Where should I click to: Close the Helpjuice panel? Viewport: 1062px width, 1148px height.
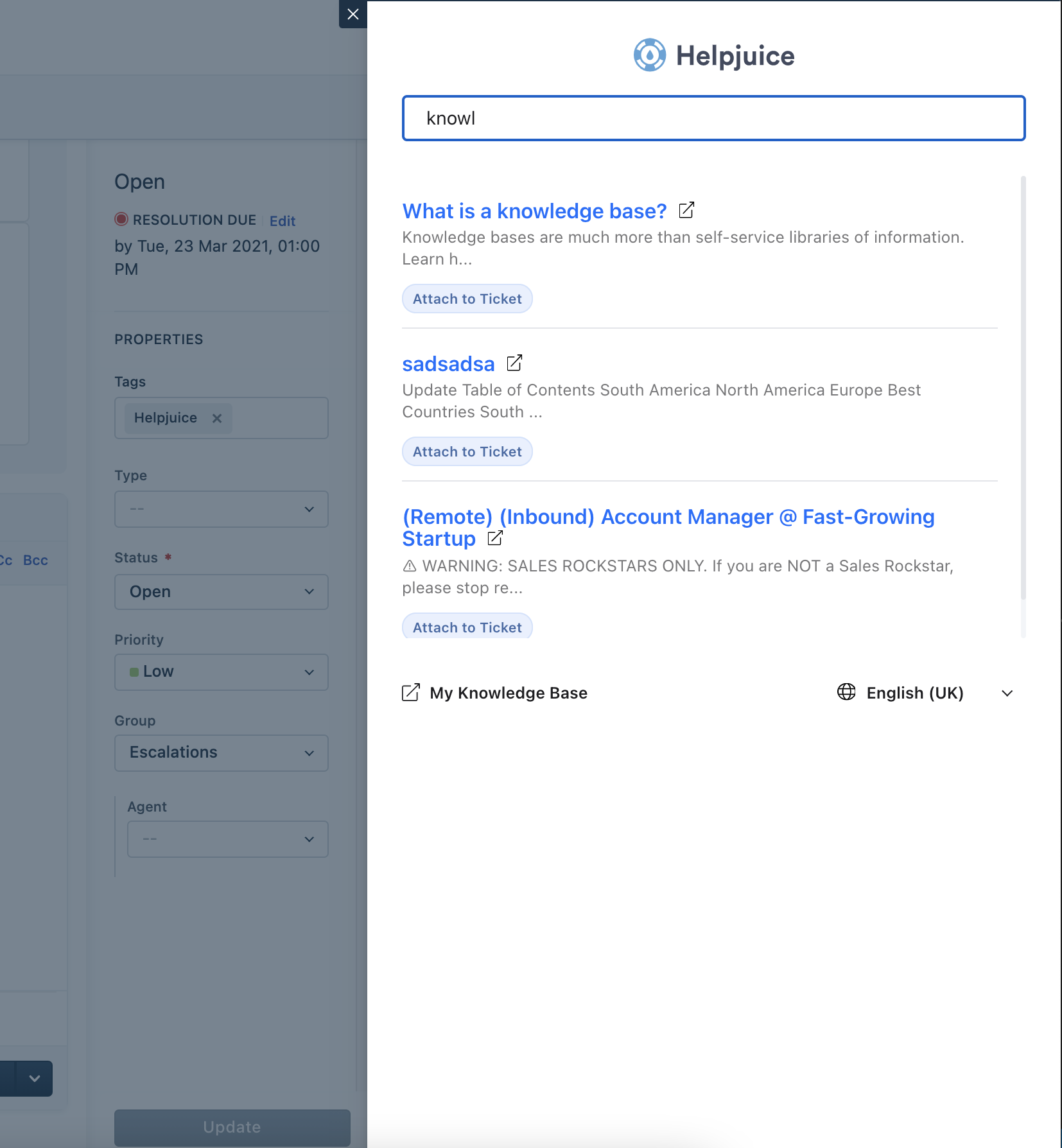click(x=353, y=14)
